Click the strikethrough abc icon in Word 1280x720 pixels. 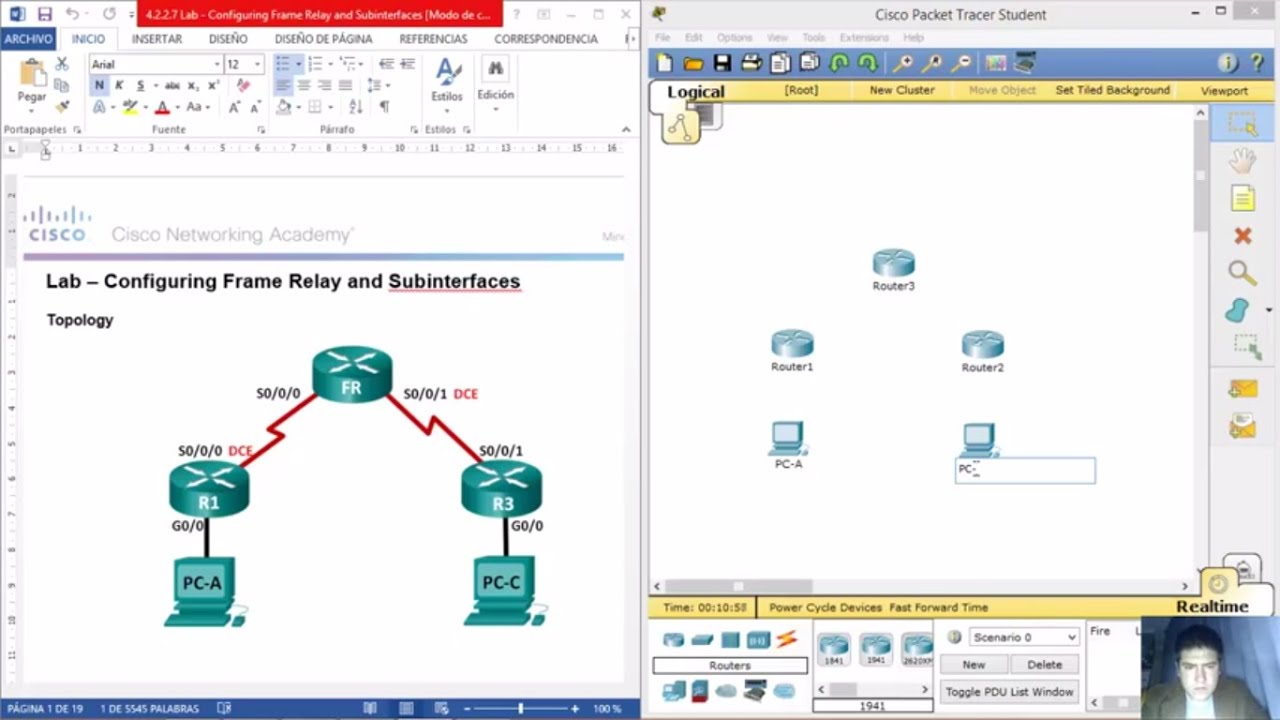172,85
